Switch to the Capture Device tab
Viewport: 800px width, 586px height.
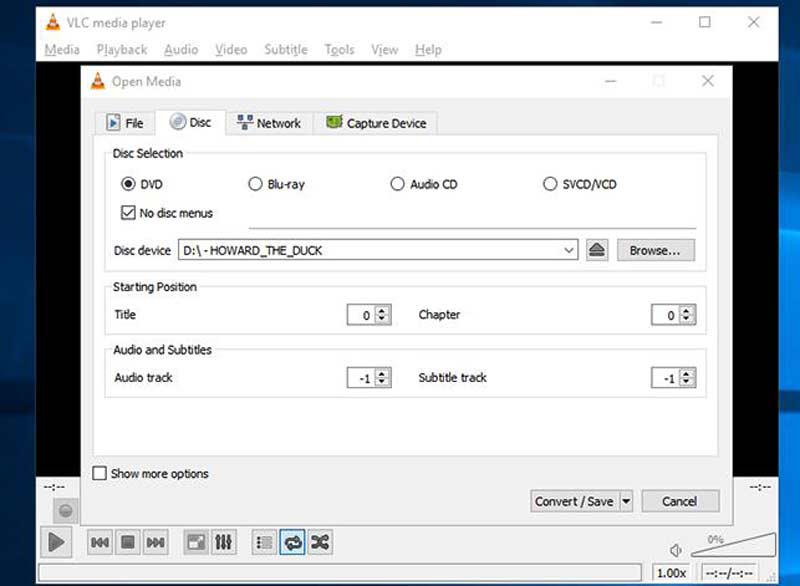(x=376, y=123)
